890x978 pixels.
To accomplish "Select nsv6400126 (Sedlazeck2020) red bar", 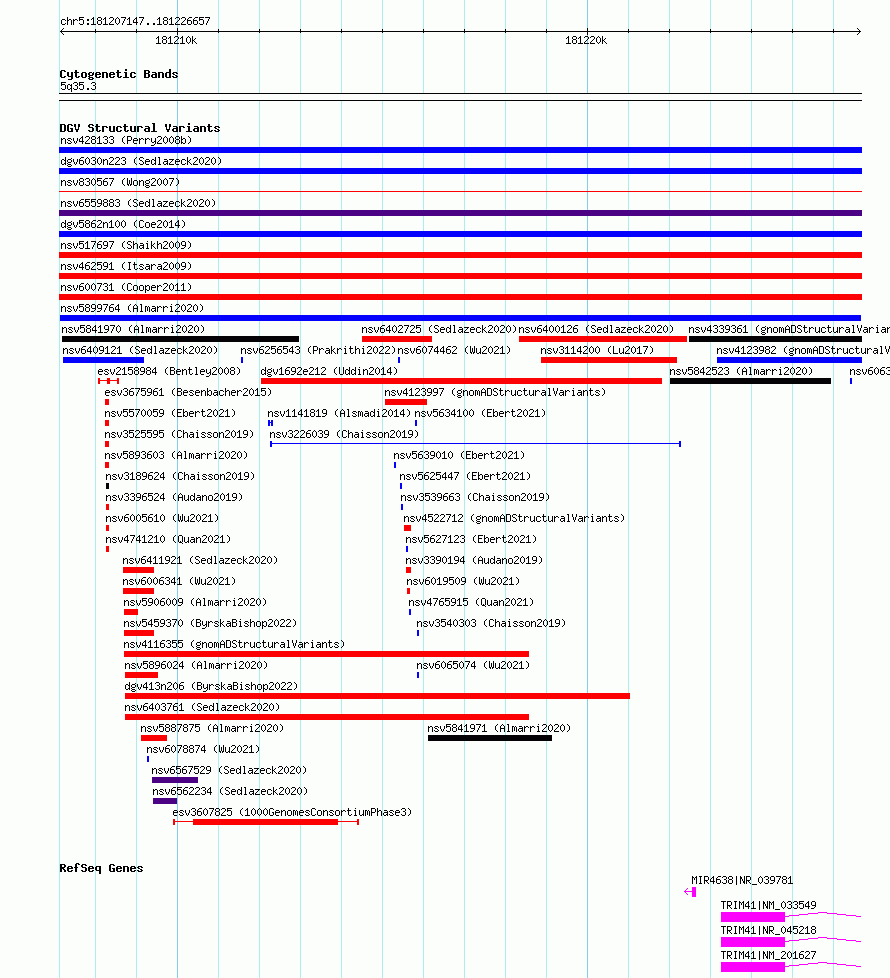I will click(602, 339).
